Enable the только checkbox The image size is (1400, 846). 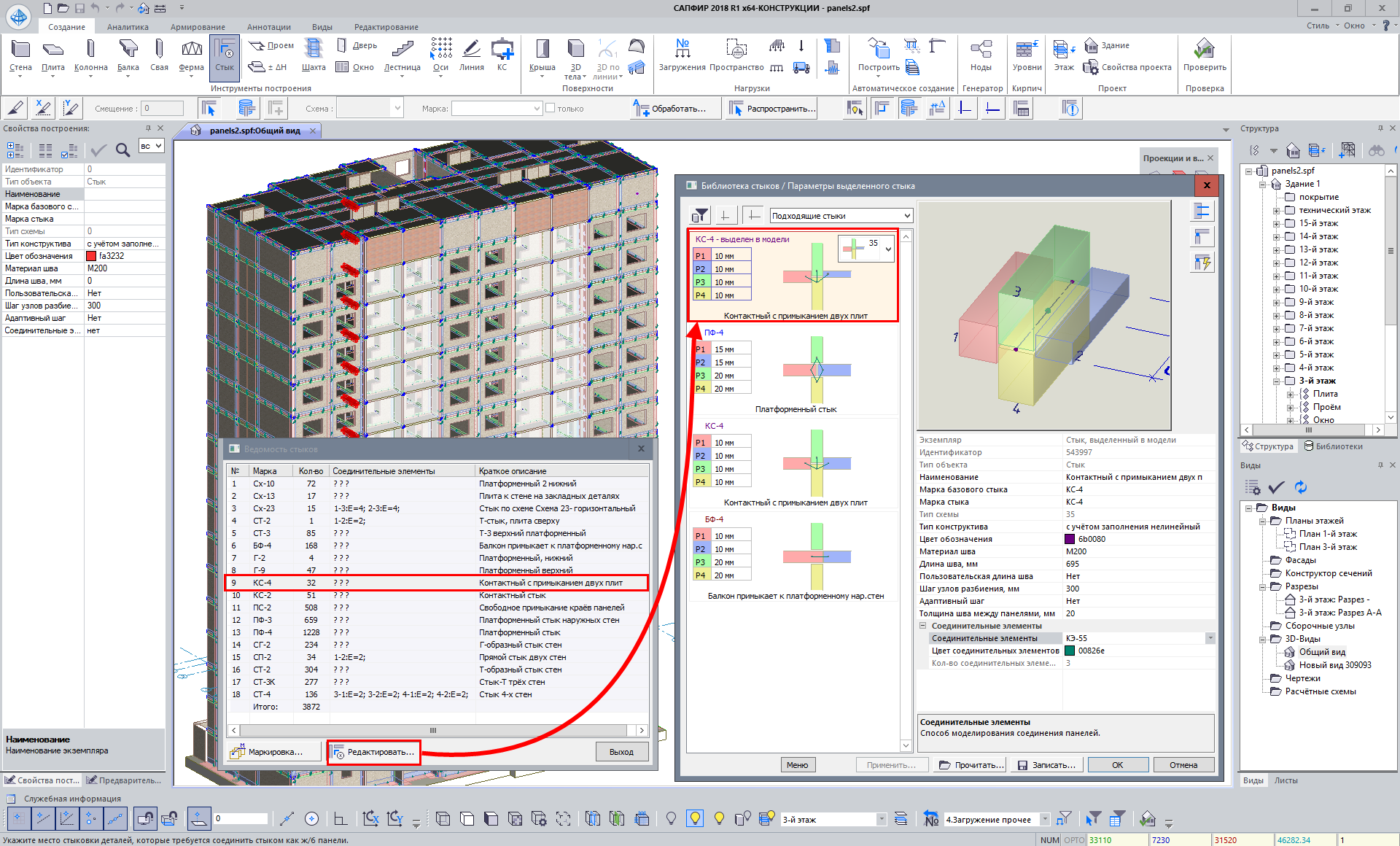point(551,109)
